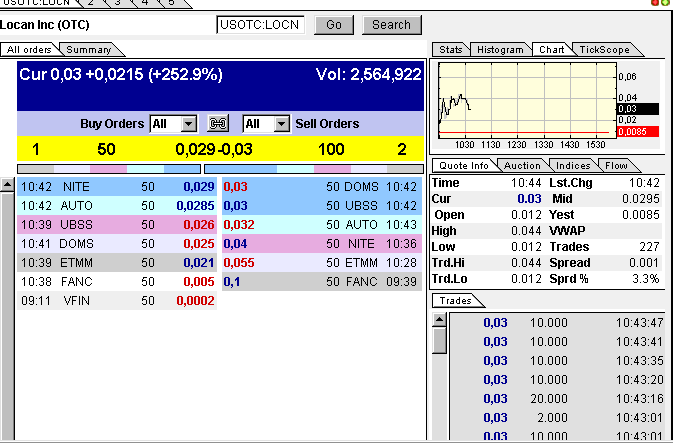The height and width of the screenshot is (444, 673).
Task: Click the price chart thumbnail
Action: pyautogui.click(x=525, y=103)
